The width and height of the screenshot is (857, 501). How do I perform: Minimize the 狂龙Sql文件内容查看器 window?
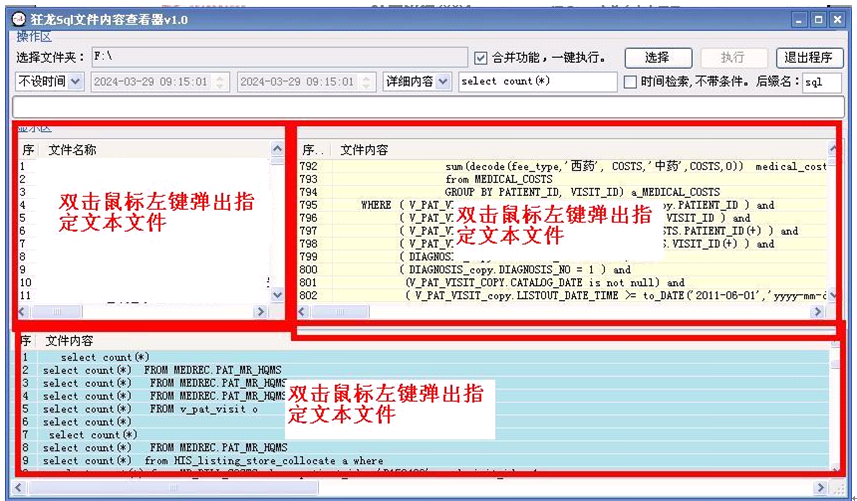[x=799, y=20]
